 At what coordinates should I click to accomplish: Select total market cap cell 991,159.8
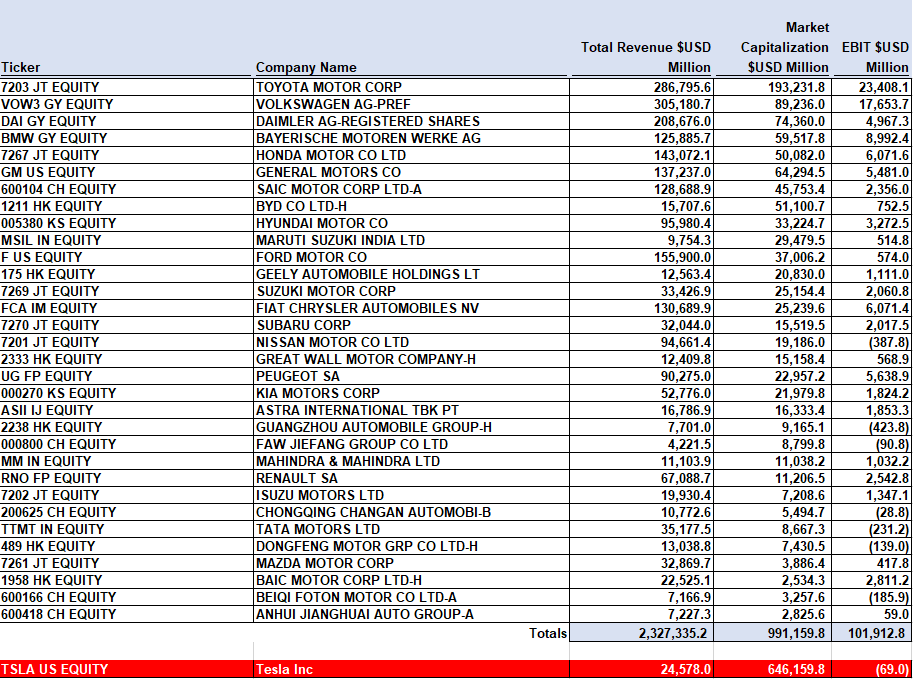pos(773,632)
